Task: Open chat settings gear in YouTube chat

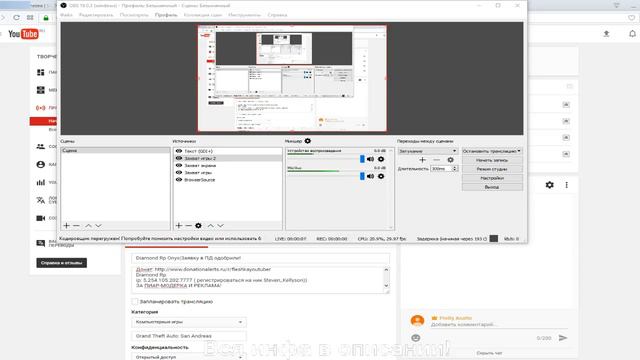Action: pyautogui.click(x=550, y=185)
